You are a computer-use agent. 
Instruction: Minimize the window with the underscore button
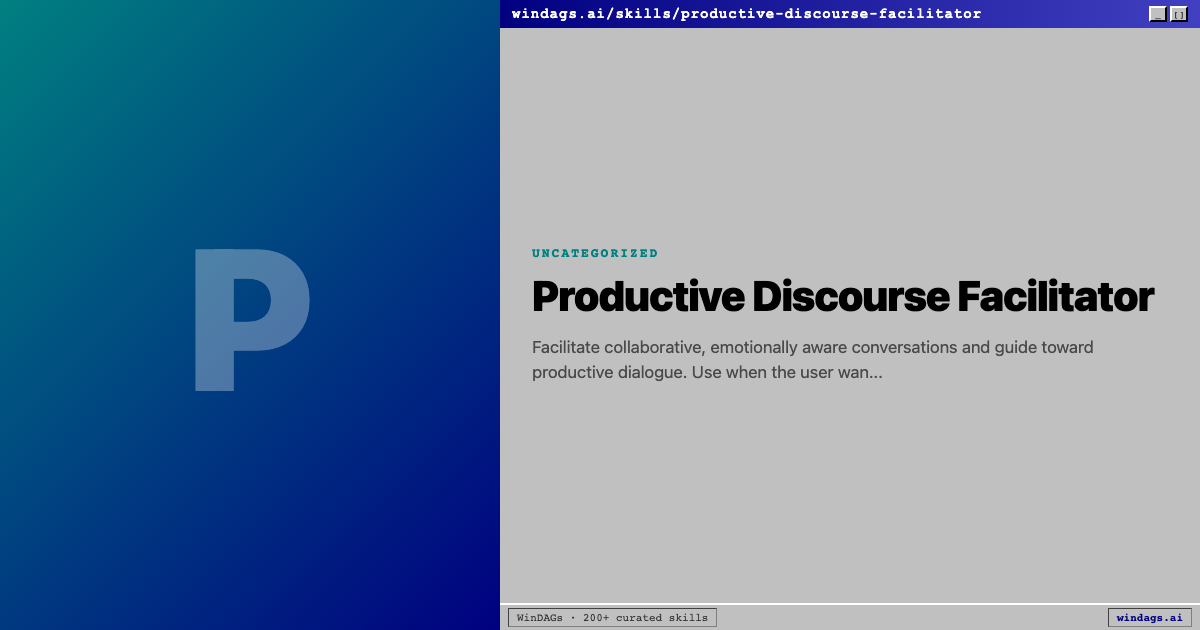coord(1157,14)
